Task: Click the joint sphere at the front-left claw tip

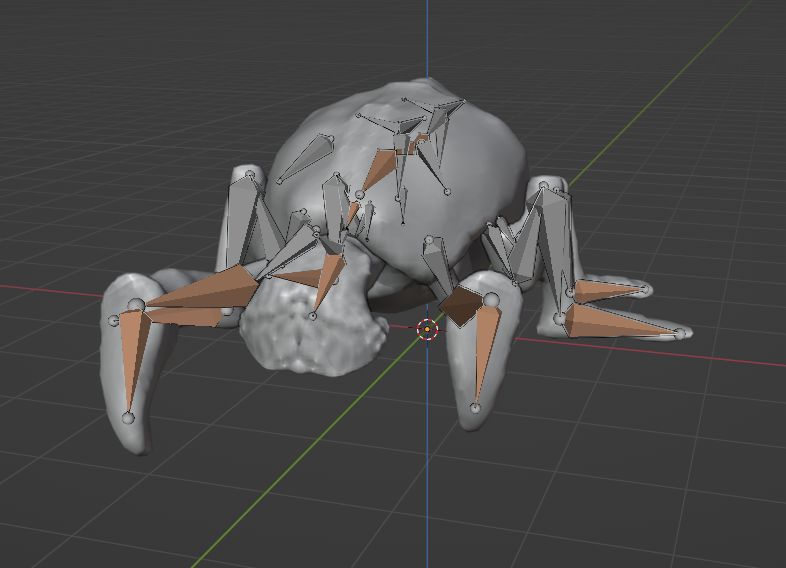Action: 128,418
